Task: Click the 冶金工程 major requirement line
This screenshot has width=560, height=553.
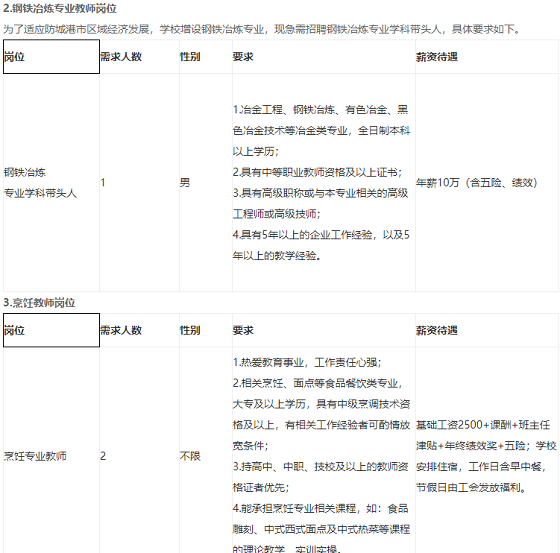Action: (321, 130)
